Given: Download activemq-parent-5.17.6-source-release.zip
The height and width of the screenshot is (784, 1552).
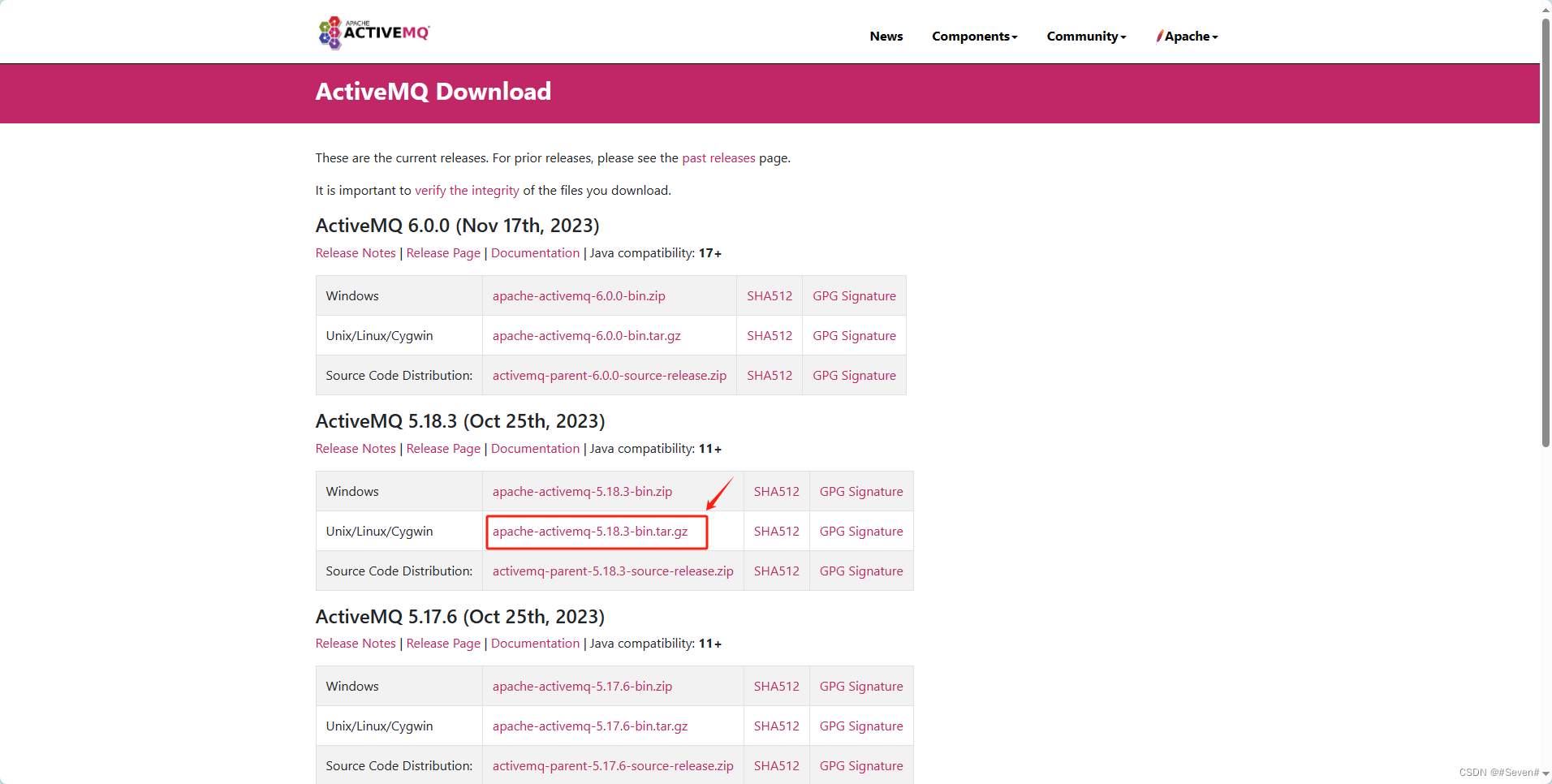Looking at the screenshot, I should coord(613,766).
